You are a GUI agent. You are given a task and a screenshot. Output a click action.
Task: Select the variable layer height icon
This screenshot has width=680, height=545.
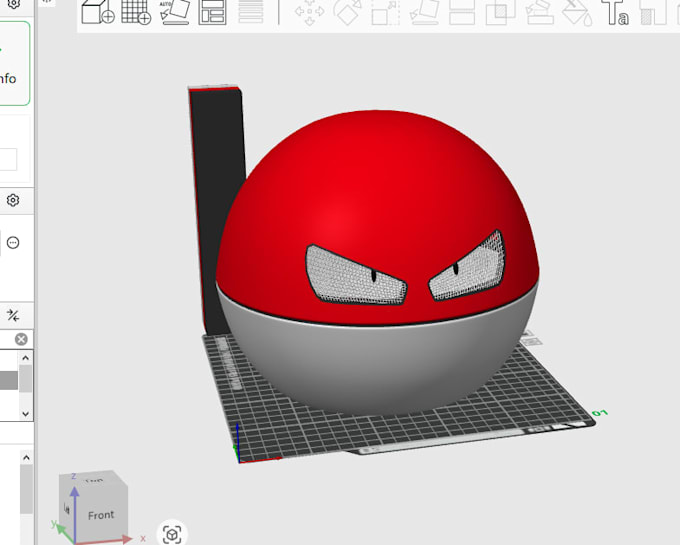click(x=251, y=12)
